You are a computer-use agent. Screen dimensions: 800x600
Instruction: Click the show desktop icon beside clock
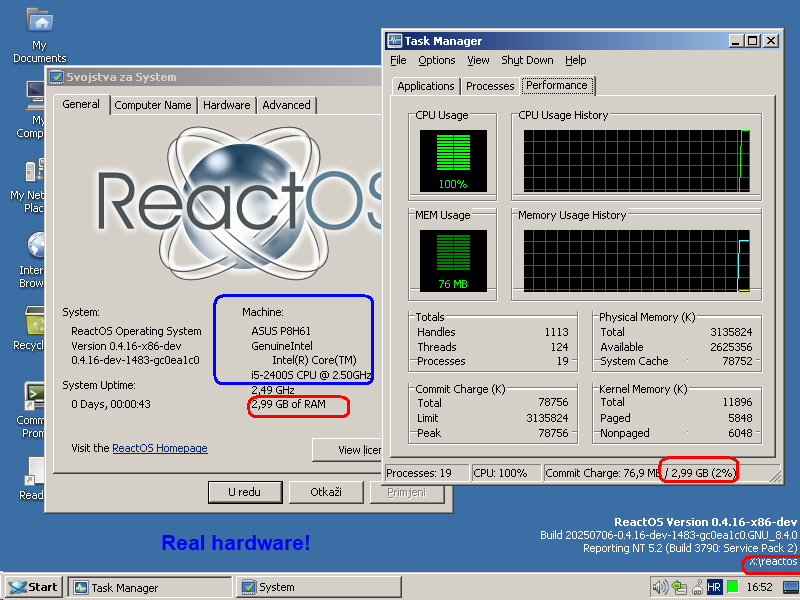pyautogui.click(x=791, y=587)
